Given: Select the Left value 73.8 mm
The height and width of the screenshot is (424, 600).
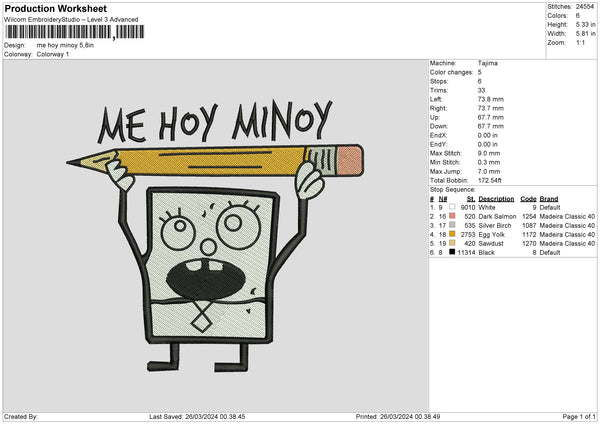Looking at the screenshot, I should pos(491,99).
